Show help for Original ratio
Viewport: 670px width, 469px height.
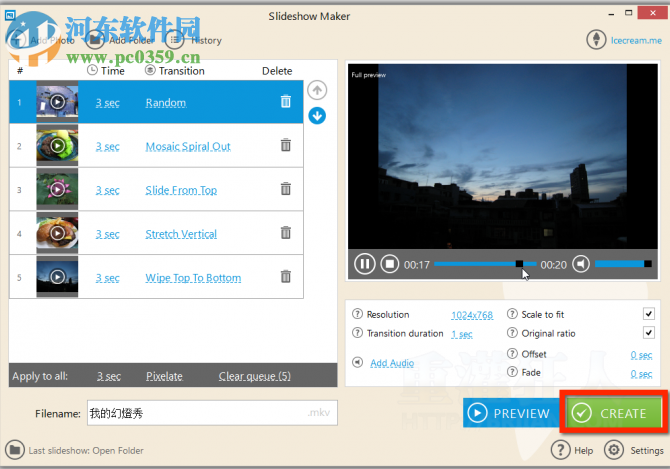512,333
